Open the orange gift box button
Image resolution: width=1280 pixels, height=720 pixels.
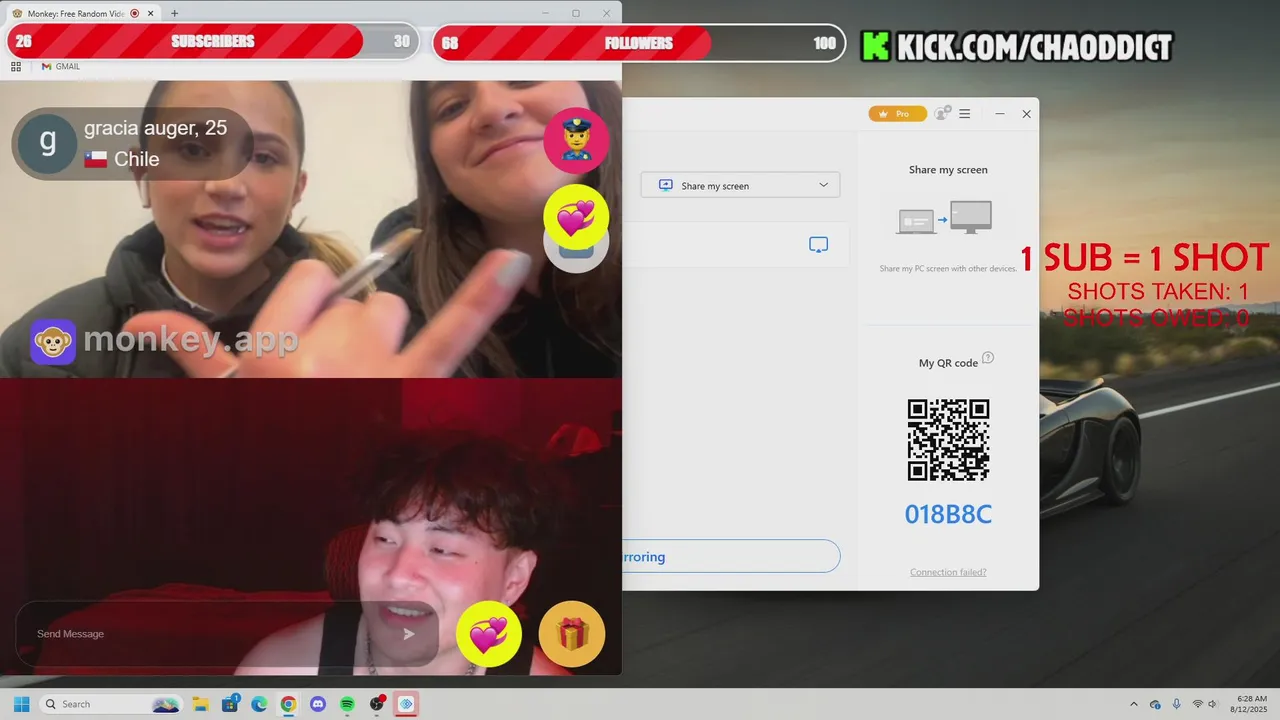point(572,634)
